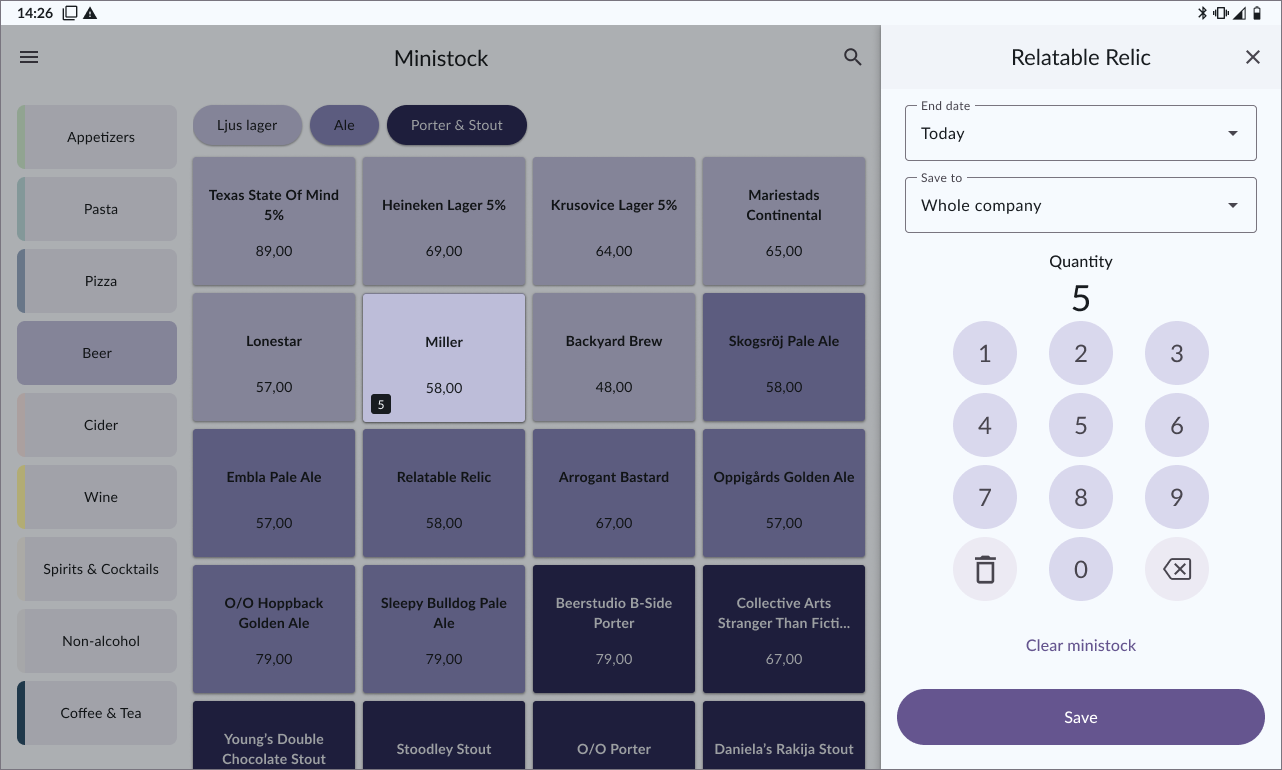Select the Daniela's Rakija Stout tile

click(784, 735)
